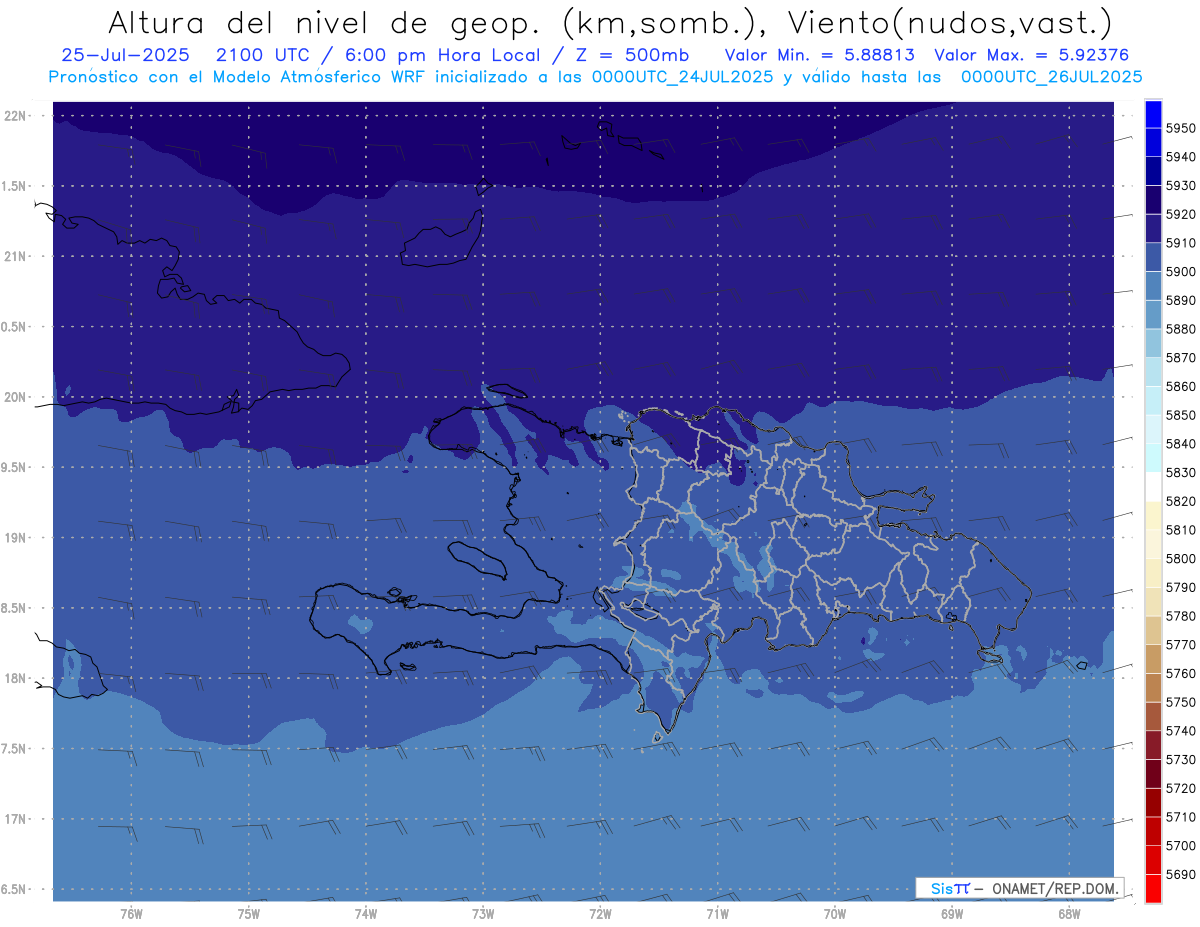Click the 68W longitude axis label
Viewport: 1200px width, 927px height.
(x=1068, y=913)
